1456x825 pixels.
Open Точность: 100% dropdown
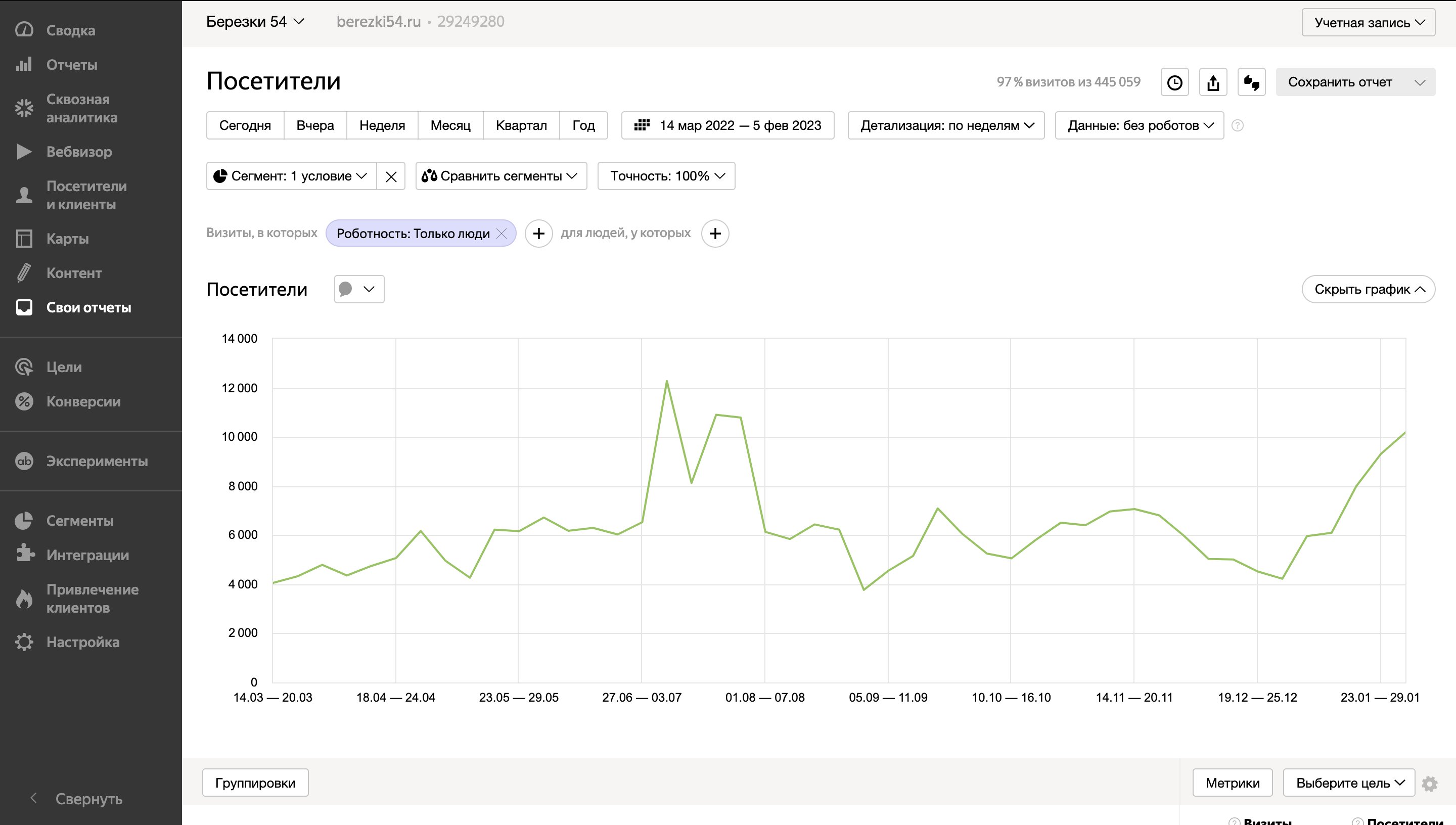[666, 176]
